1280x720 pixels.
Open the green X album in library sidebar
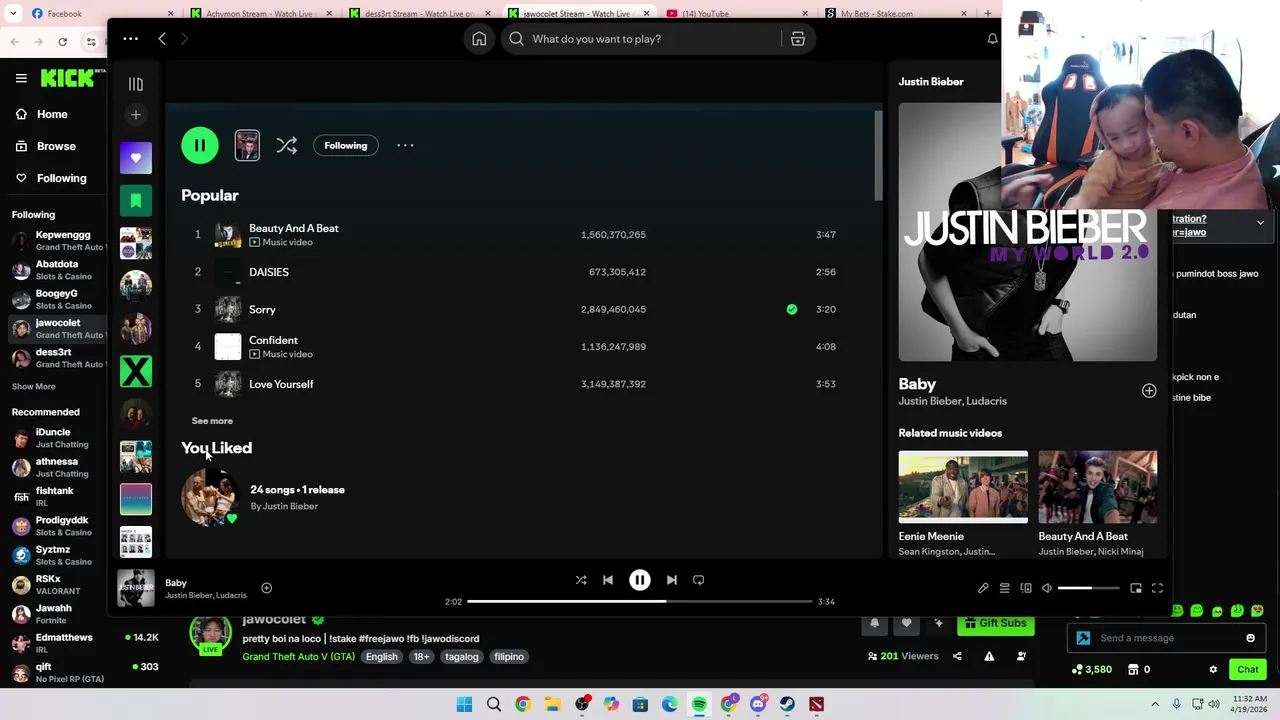tap(136, 371)
